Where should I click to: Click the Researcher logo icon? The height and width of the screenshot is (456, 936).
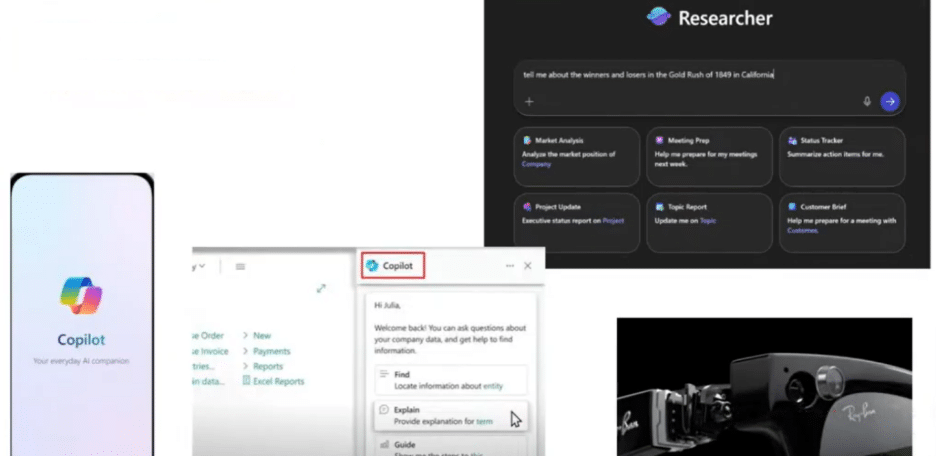coord(658,17)
